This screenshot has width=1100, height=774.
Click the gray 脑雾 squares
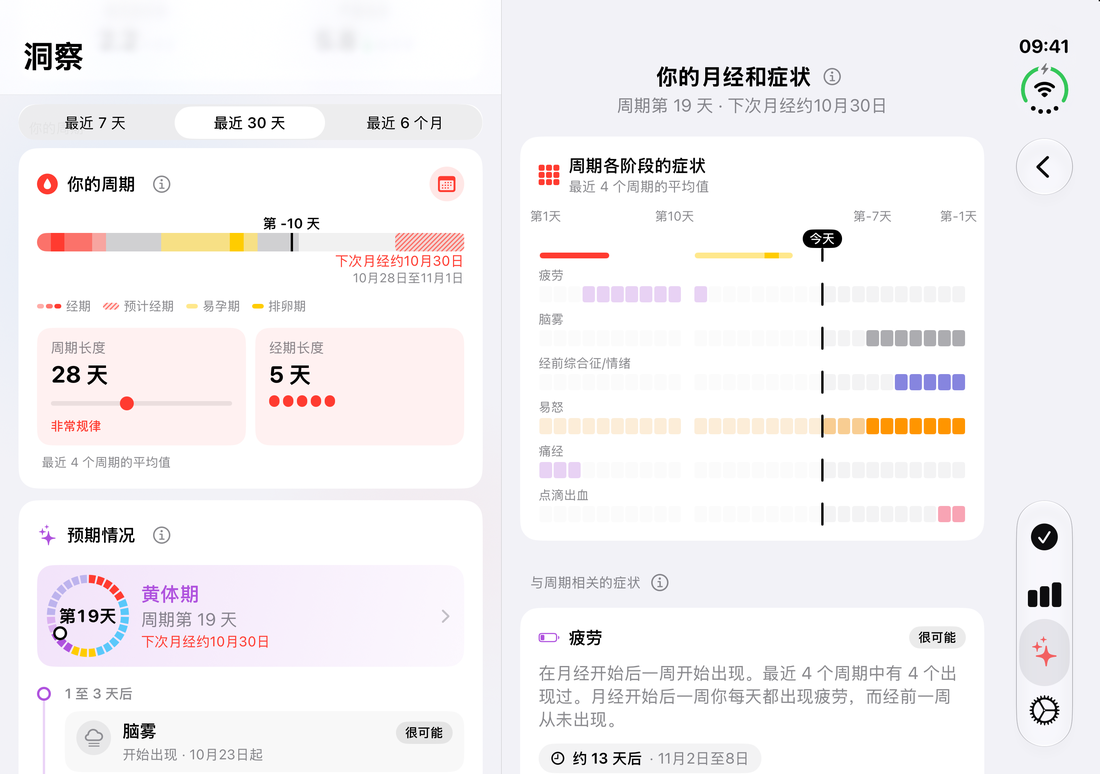[915, 338]
